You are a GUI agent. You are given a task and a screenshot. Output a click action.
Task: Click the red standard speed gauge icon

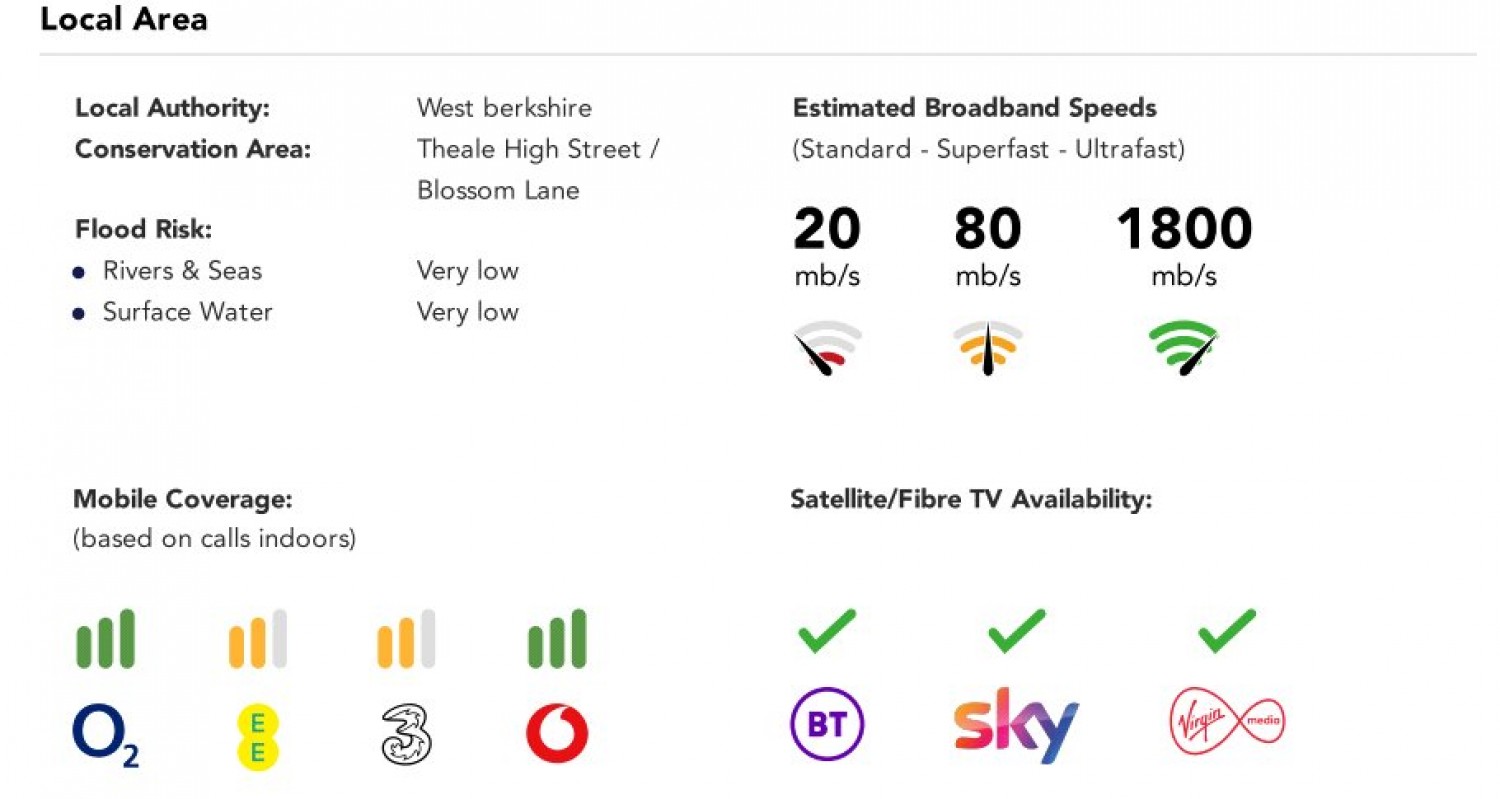coord(829,347)
